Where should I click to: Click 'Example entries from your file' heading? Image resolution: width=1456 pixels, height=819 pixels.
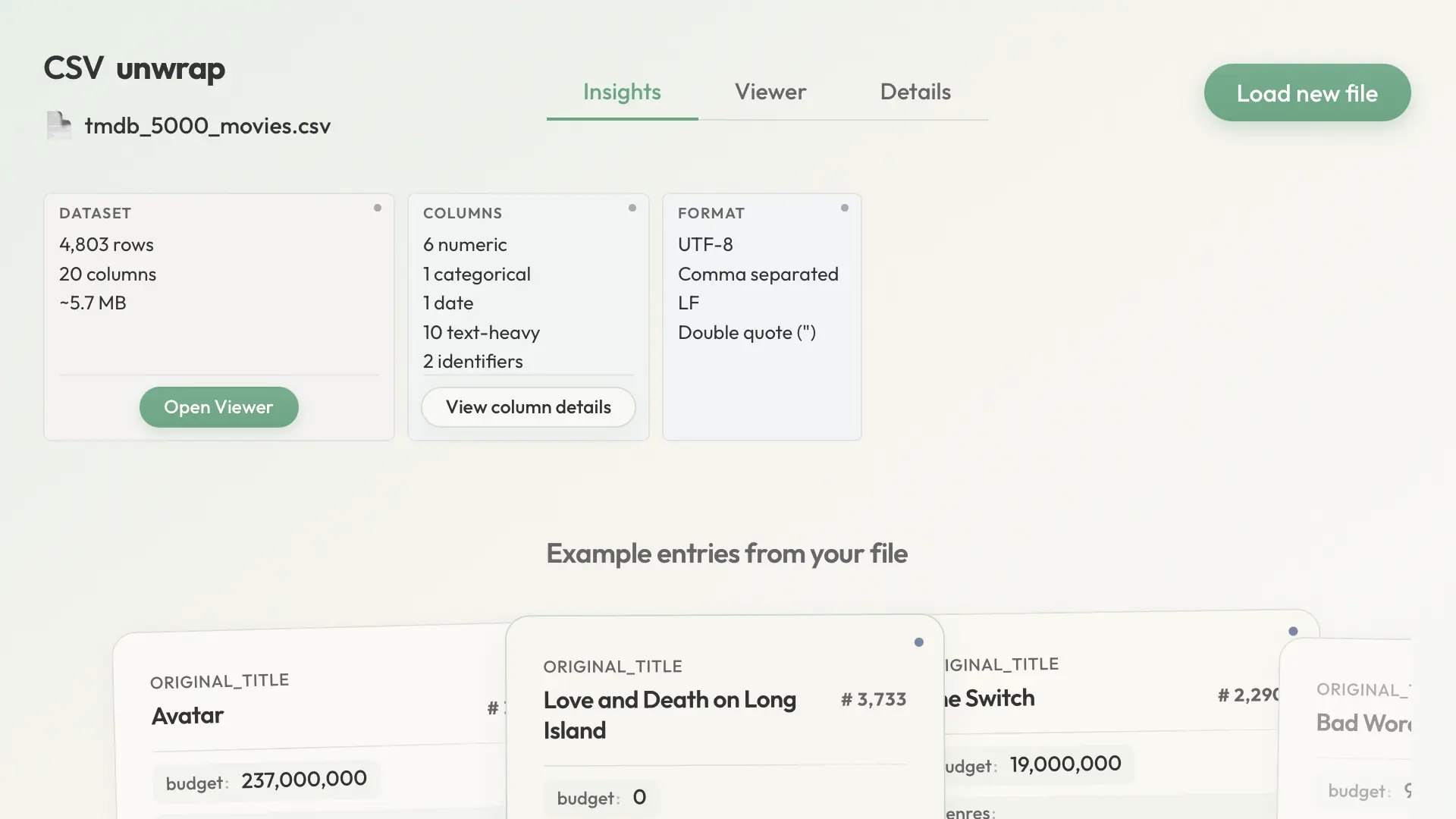tap(726, 554)
